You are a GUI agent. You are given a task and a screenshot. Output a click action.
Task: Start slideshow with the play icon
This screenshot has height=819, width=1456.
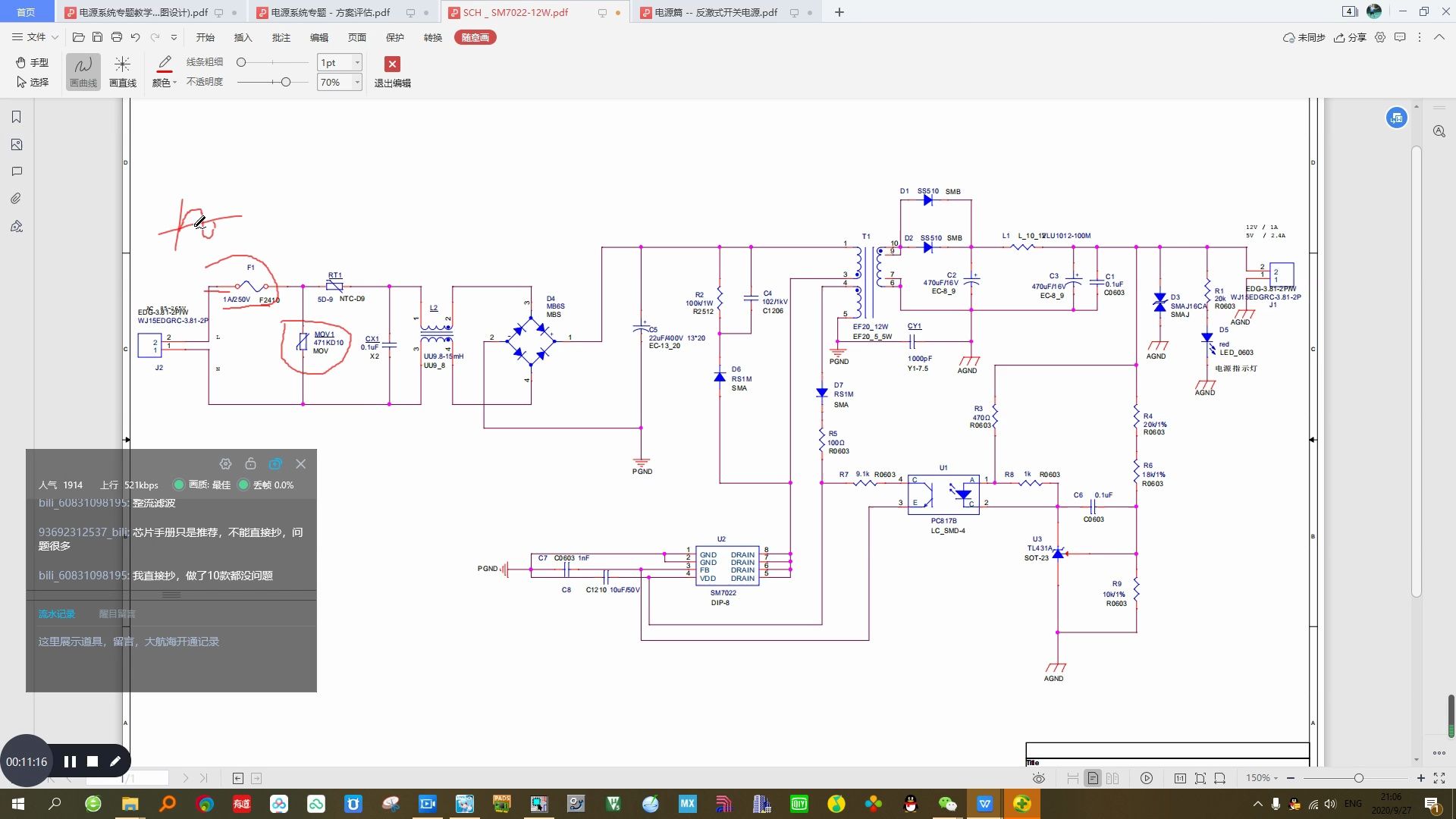pyautogui.click(x=1147, y=778)
